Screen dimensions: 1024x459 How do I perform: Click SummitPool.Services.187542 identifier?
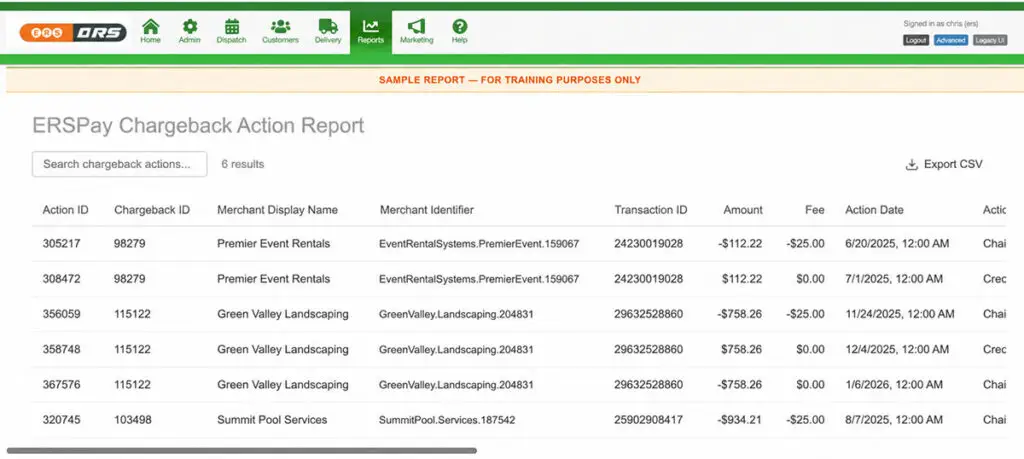pos(447,420)
